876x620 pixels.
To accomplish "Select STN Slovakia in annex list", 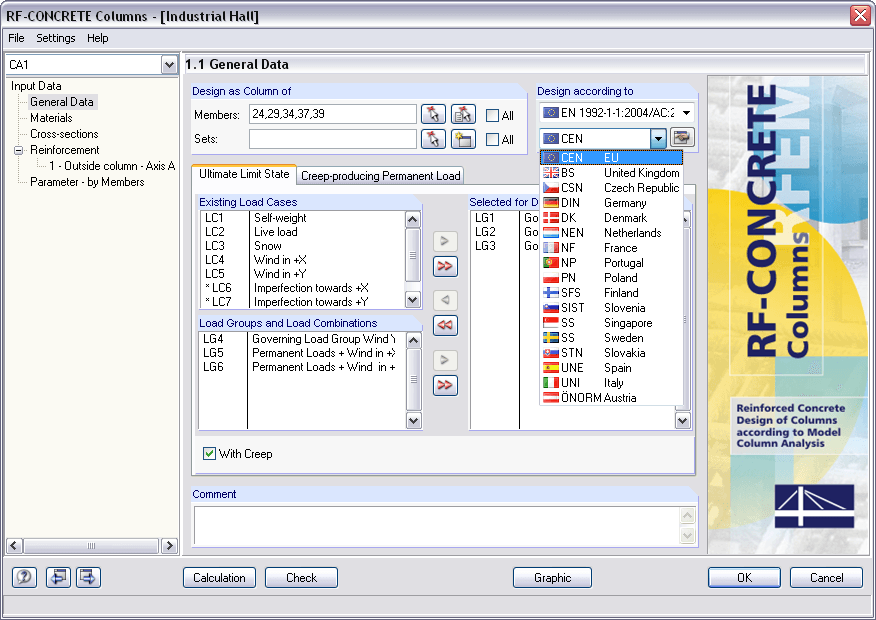I will coord(611,353).
